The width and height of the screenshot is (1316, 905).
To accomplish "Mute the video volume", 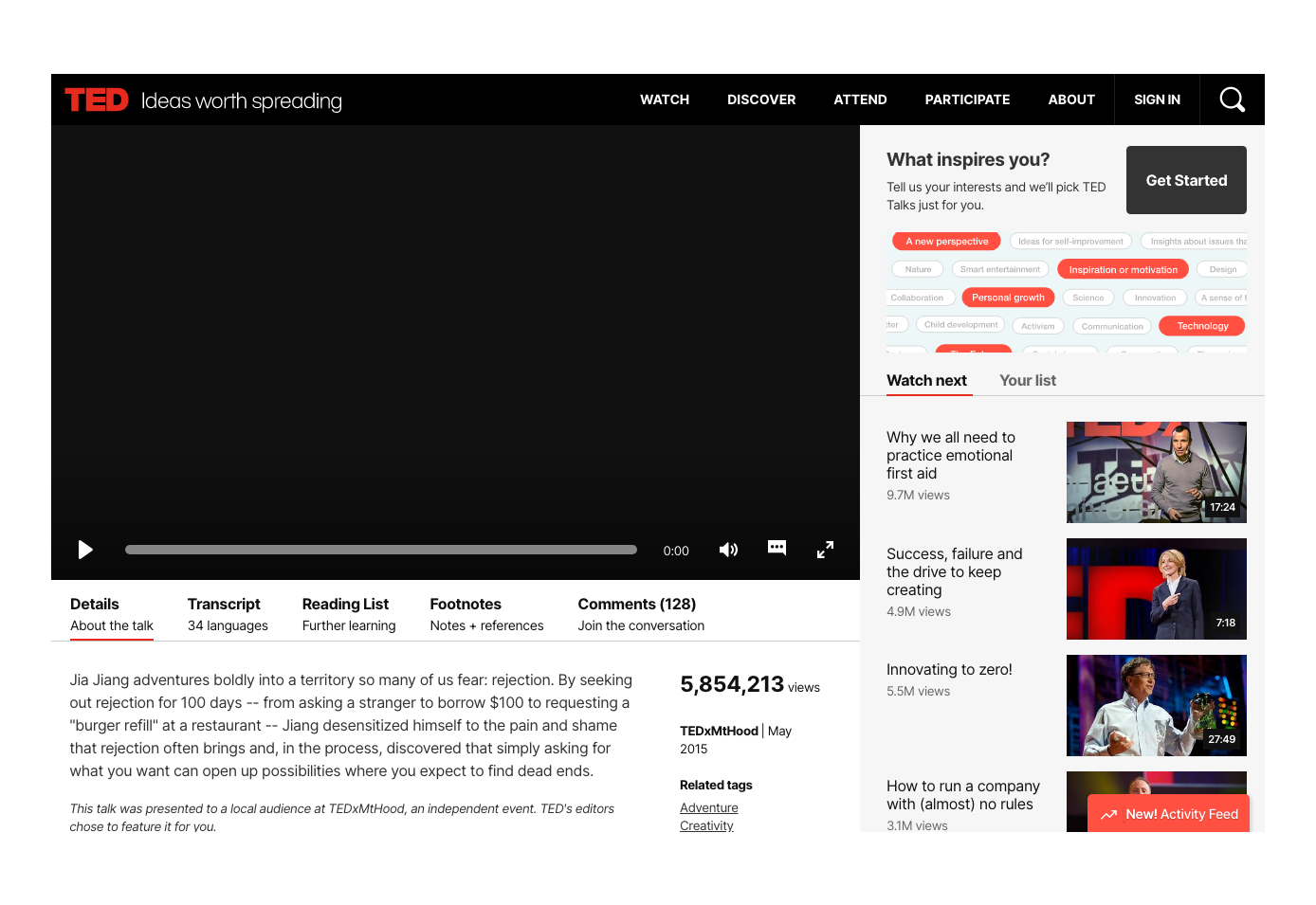I will pos(728,550).
